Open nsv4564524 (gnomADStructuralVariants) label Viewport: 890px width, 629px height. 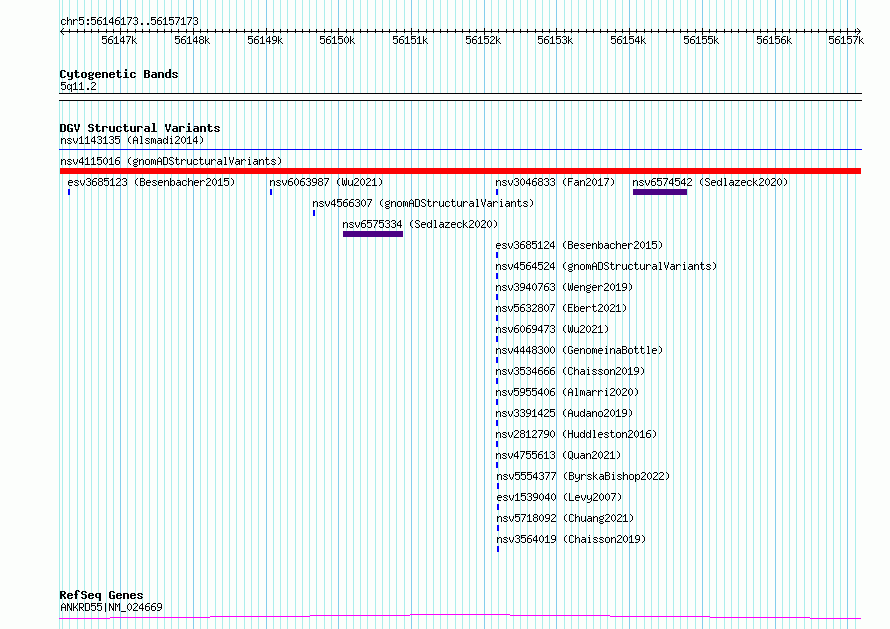pos(606,266)
